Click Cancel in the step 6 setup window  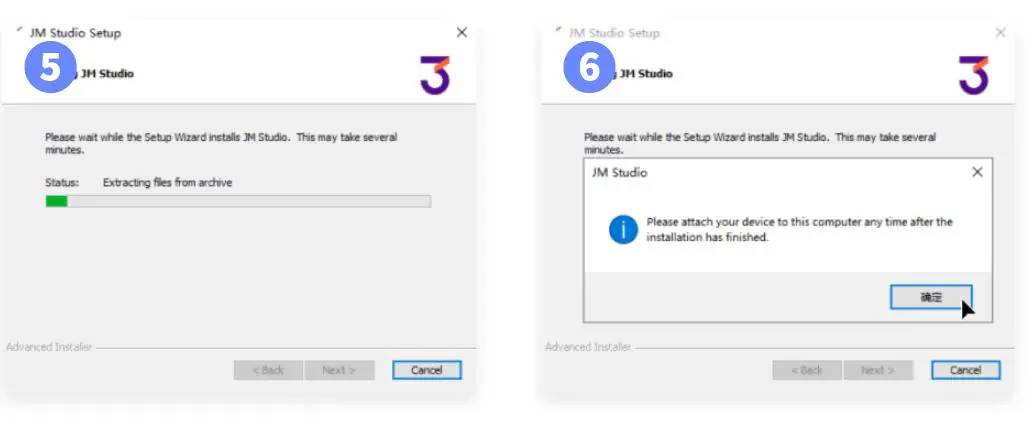(966, 370)
